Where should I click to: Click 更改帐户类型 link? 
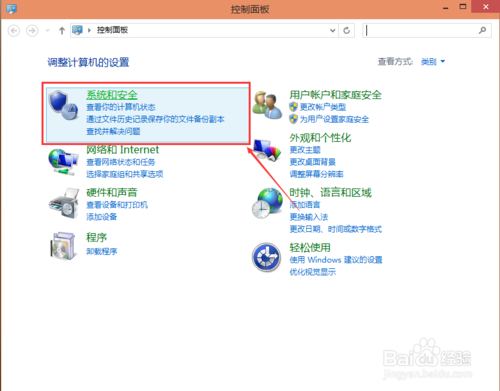coord(323,107)
